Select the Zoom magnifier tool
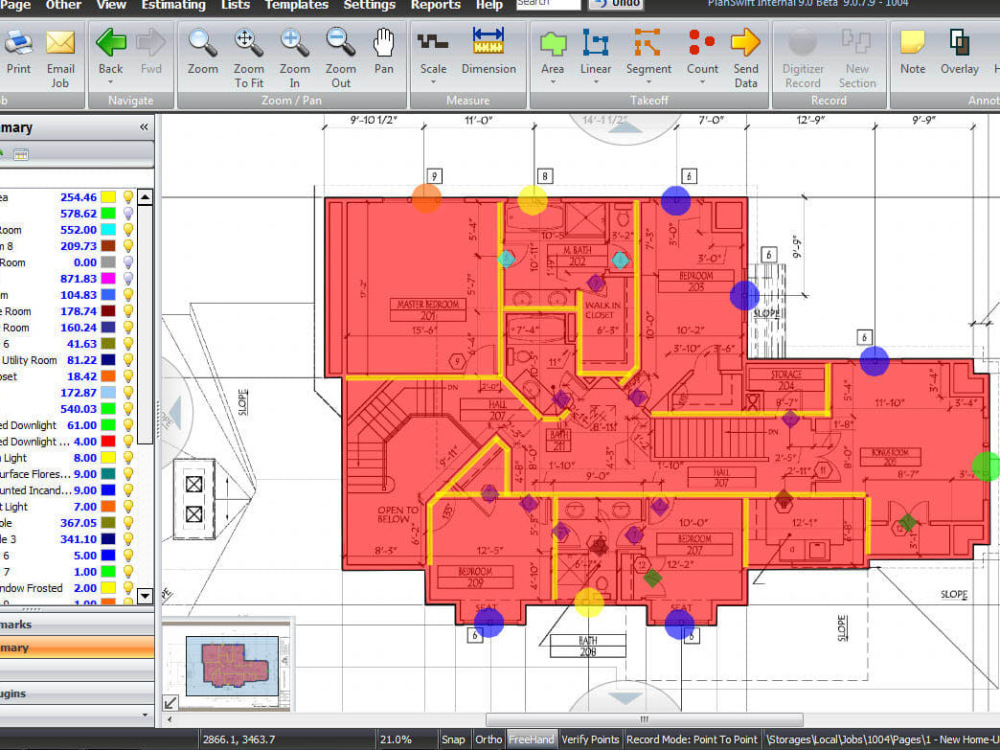This screenshot has width=1000, height=750. click(202, 43)
